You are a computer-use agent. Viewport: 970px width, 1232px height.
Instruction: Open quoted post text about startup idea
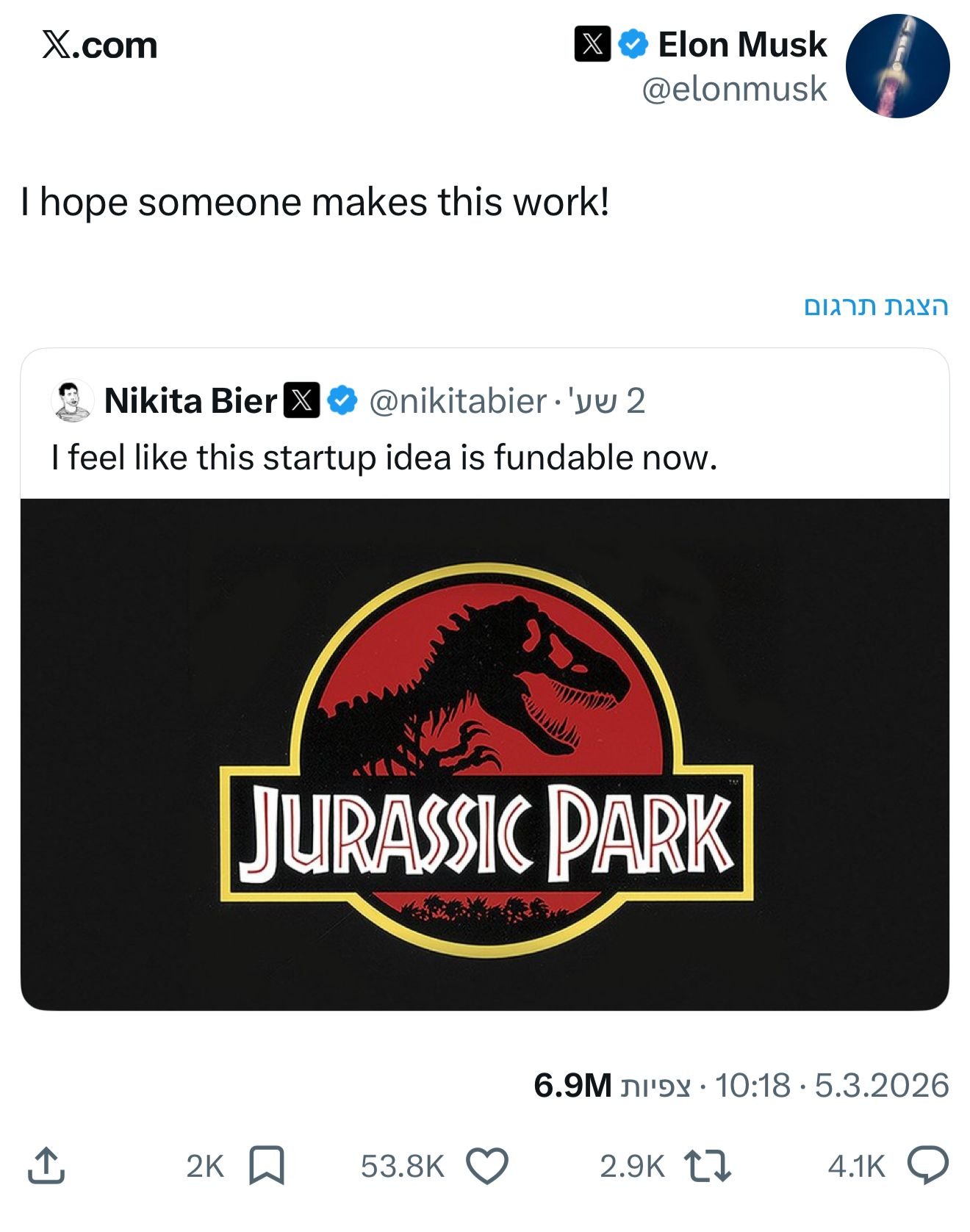point(384,457)
